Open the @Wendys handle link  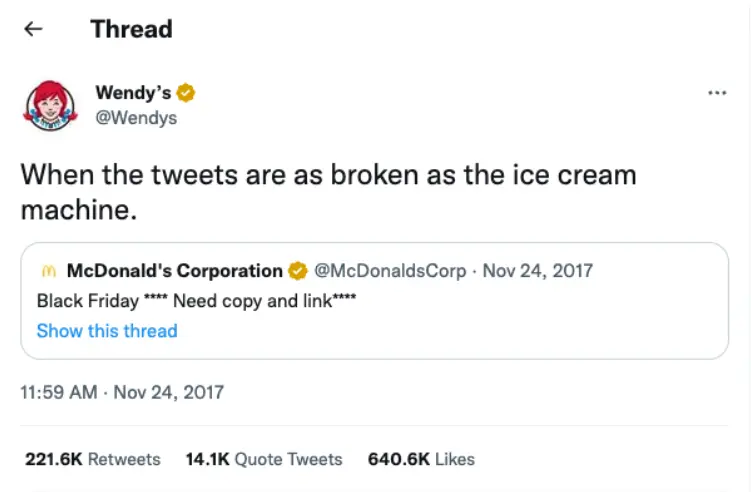pos(135,118)
